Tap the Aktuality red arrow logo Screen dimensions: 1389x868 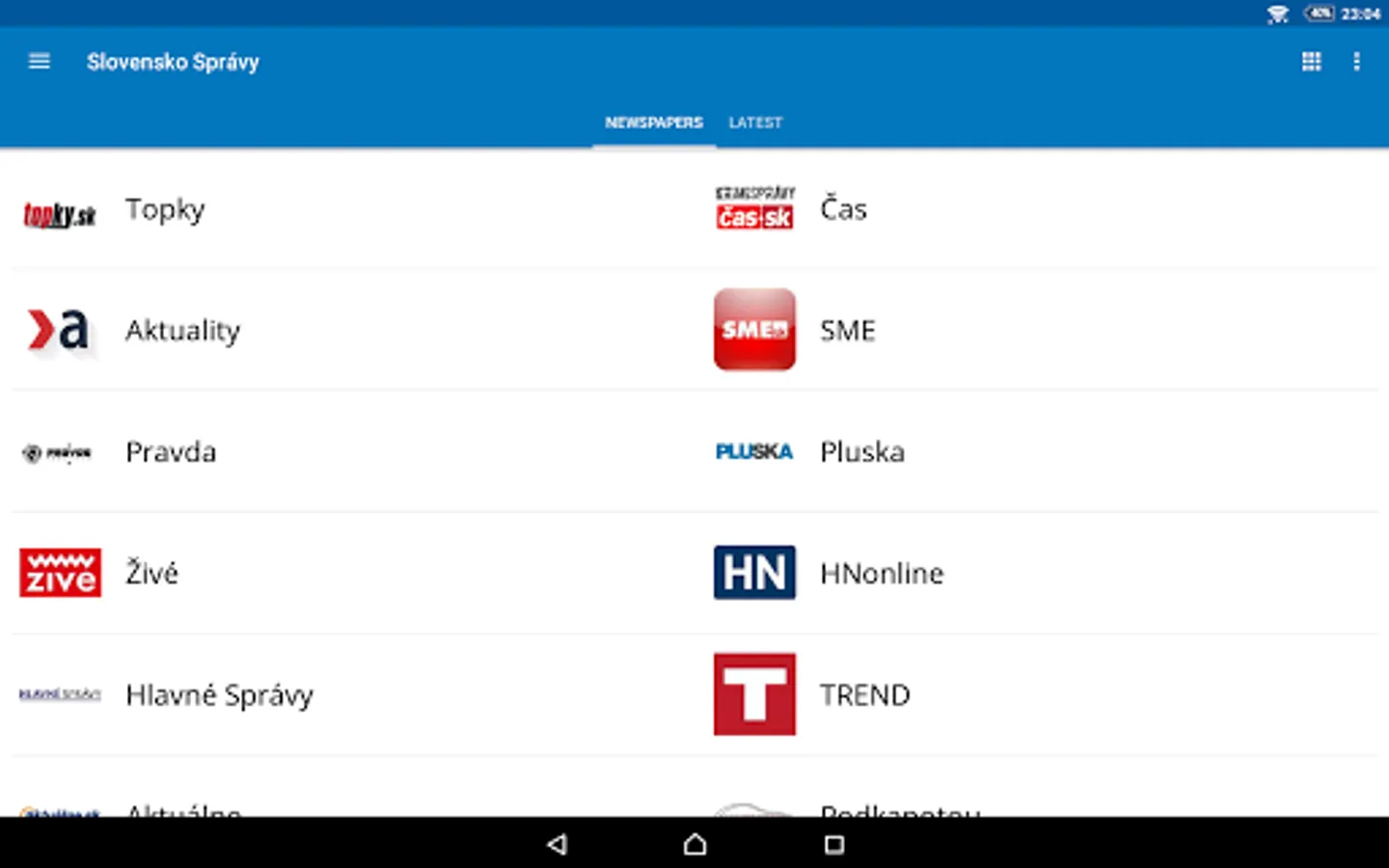60,331
